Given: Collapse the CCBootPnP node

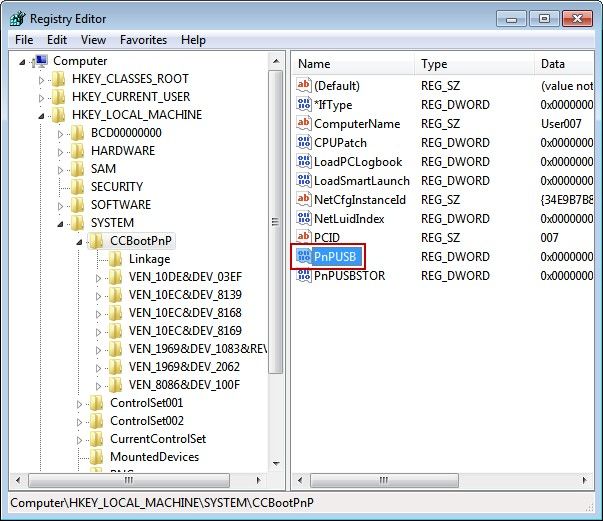Looking at the screenshot, I should (79, 242).
